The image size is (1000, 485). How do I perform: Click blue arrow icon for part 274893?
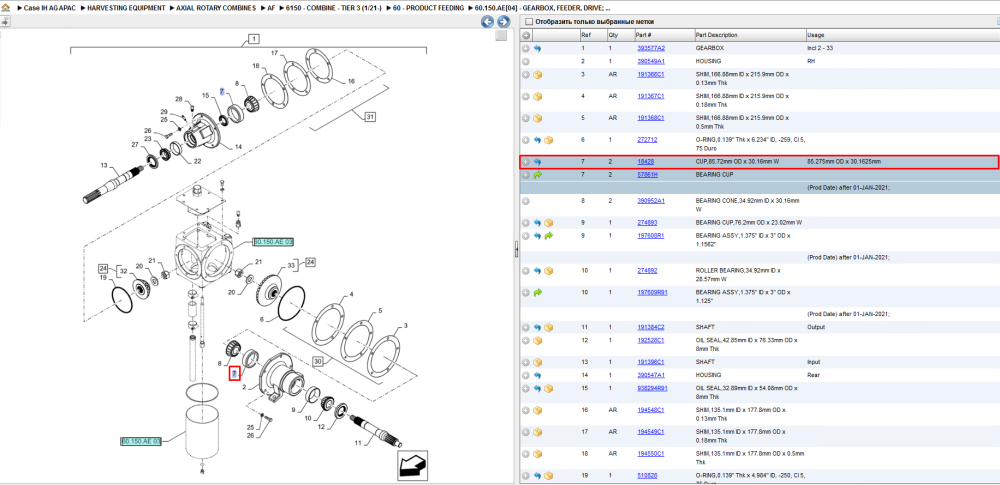point(538,223)
